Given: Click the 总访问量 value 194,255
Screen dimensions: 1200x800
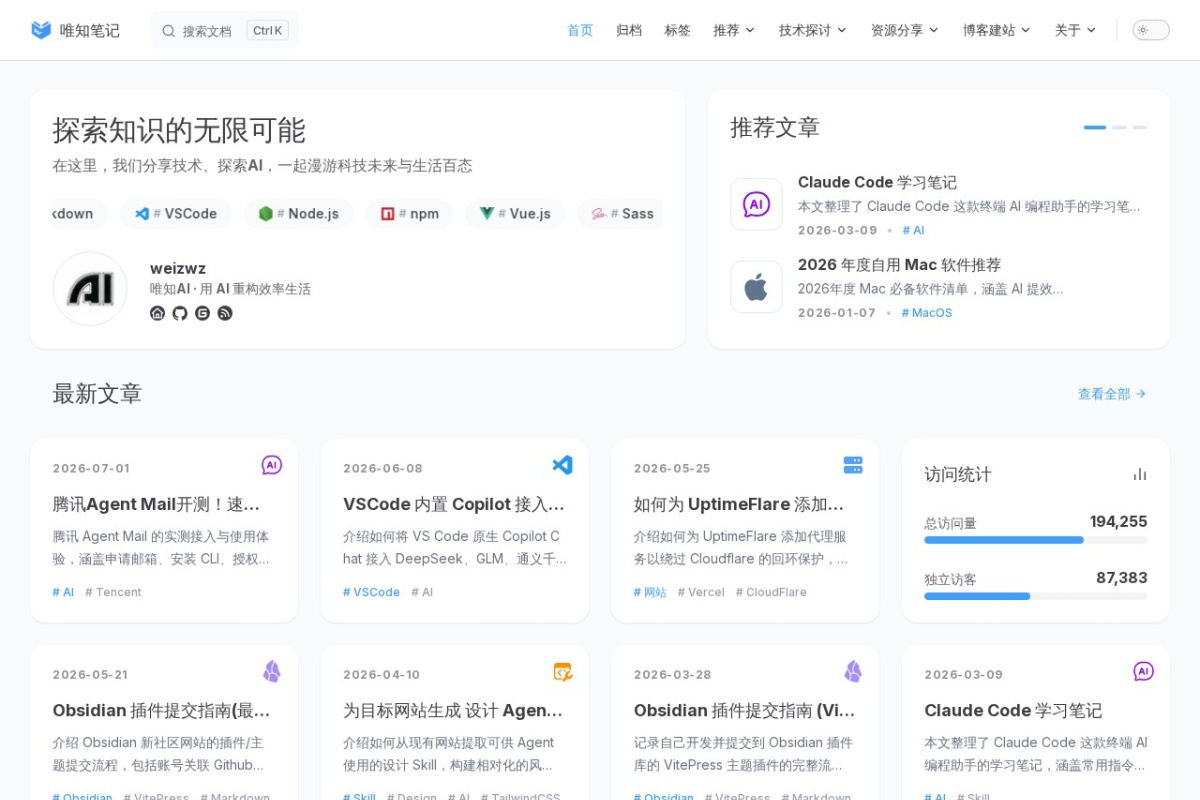Looking at the screenshot, I should click(x=1118, y=521).
